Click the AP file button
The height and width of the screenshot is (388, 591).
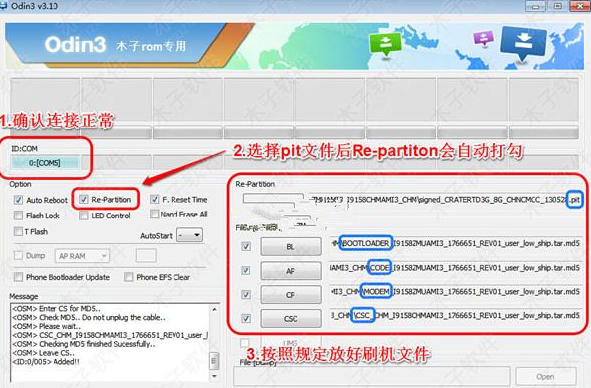click(291, 271)
